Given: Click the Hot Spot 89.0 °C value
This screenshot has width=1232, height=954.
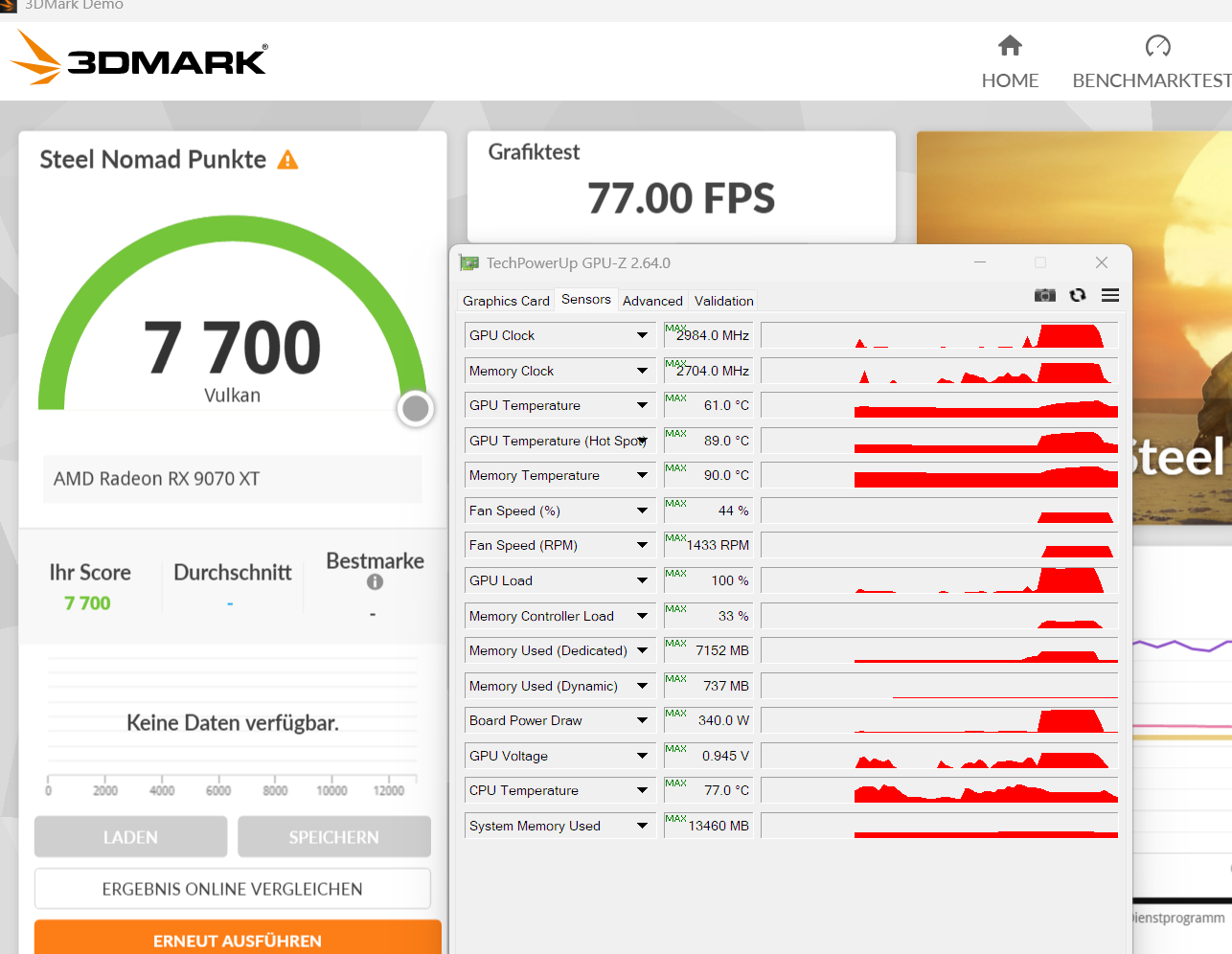Looking at the screenshot, I should pyautogui.click(x=708, y=441).
